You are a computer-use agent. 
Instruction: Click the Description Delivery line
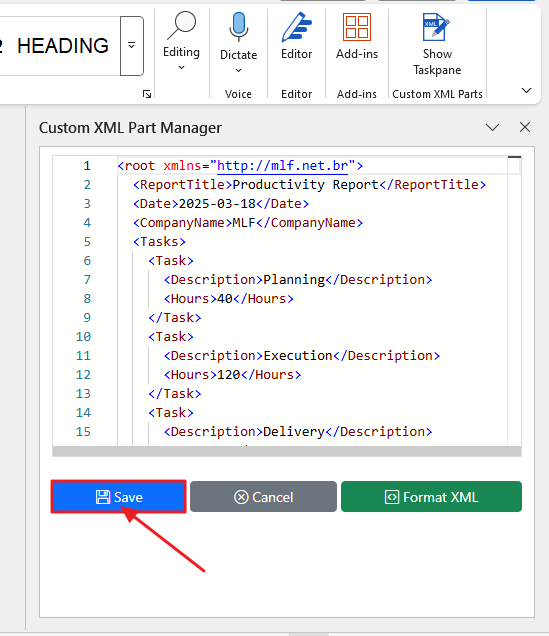pos(298,432)
